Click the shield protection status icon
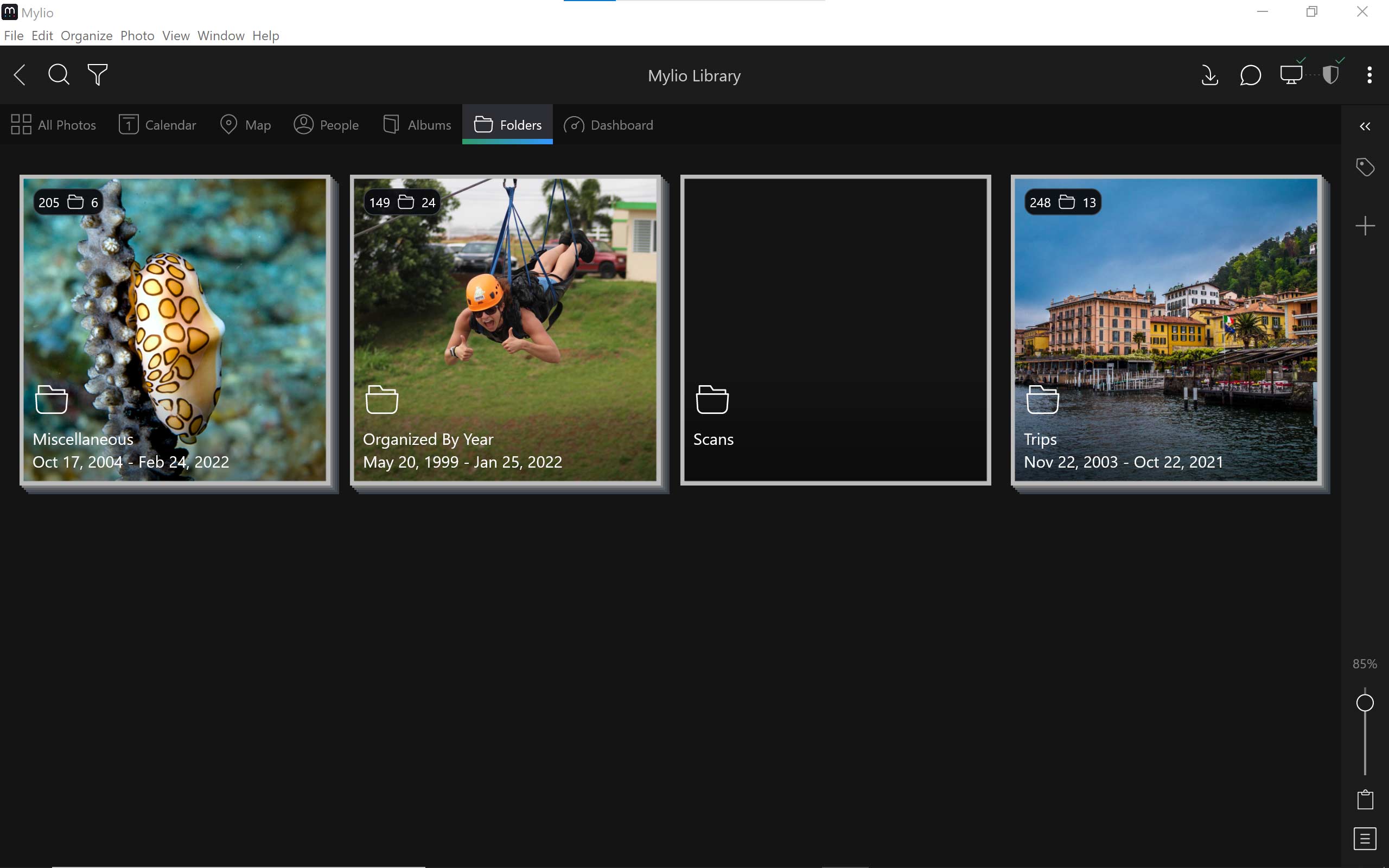This screenshot has height=868, width=1389. [x=1330, y=75]
